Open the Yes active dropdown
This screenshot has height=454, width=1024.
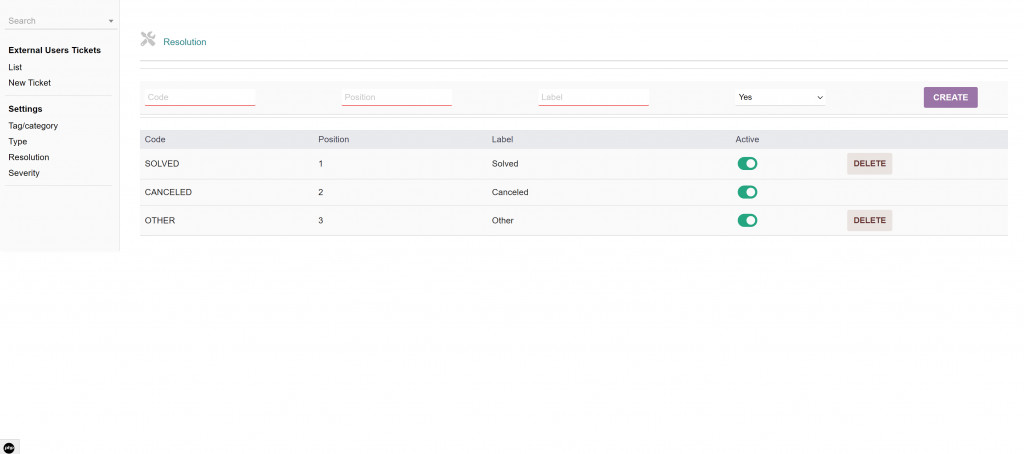tap(780, 97)
